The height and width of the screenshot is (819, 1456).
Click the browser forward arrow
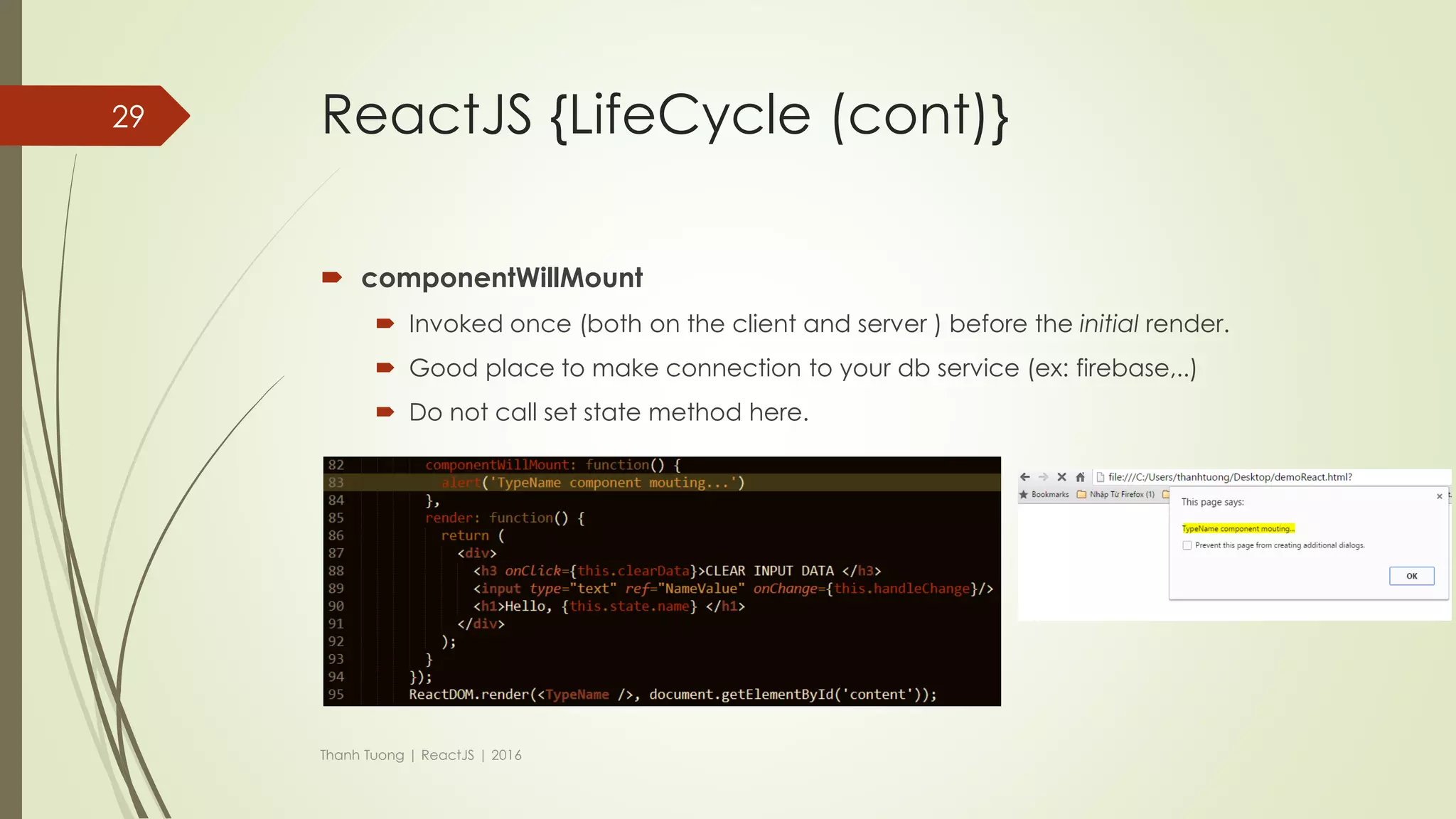1043,477
